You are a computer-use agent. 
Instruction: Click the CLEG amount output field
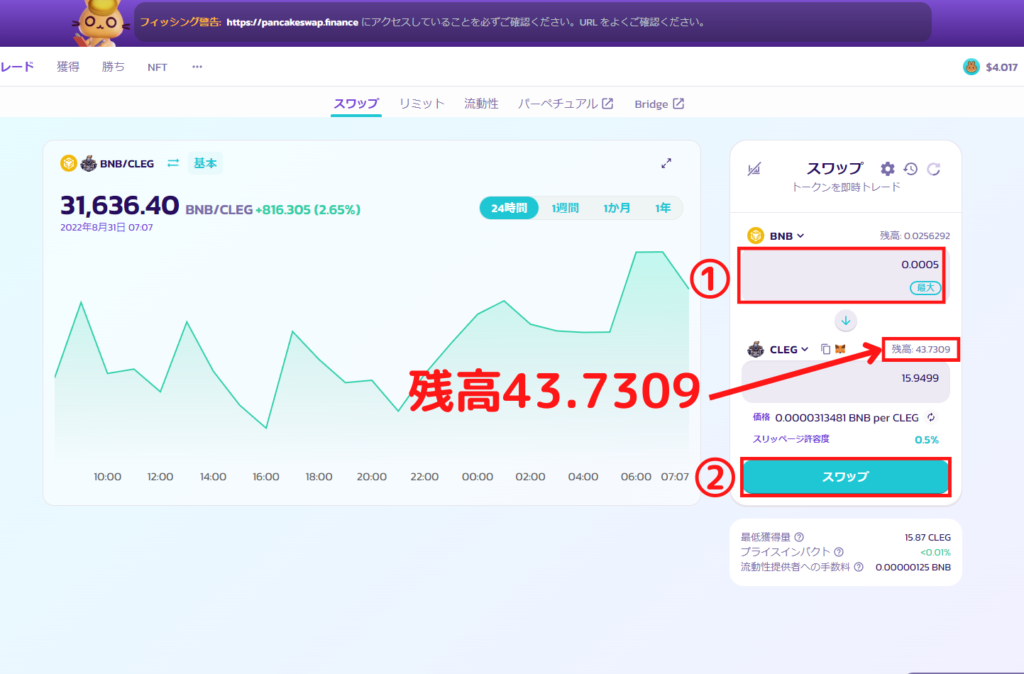point(846,382)
